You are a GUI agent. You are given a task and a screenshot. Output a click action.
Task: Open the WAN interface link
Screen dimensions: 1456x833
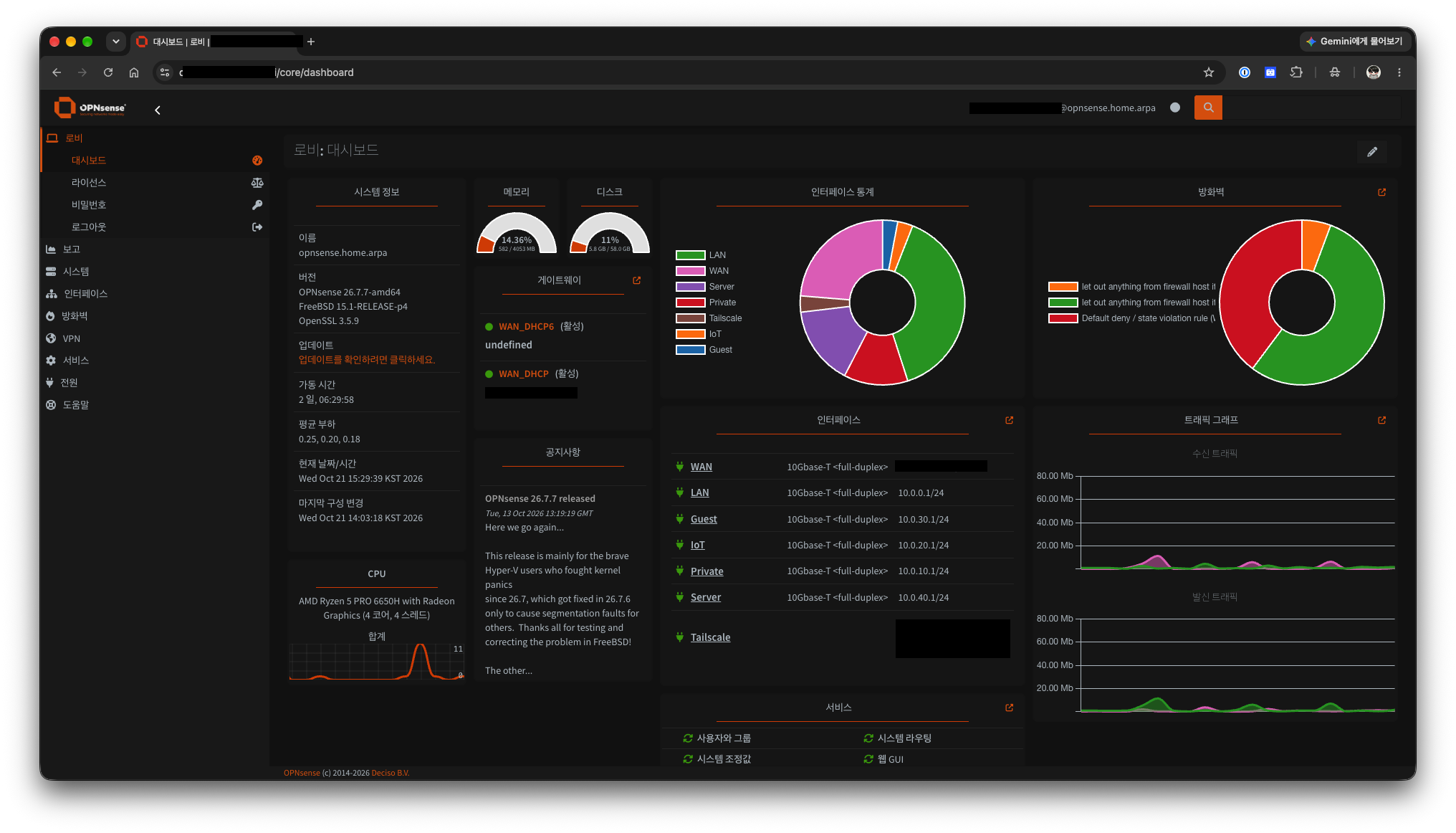(x=701, y=467)
